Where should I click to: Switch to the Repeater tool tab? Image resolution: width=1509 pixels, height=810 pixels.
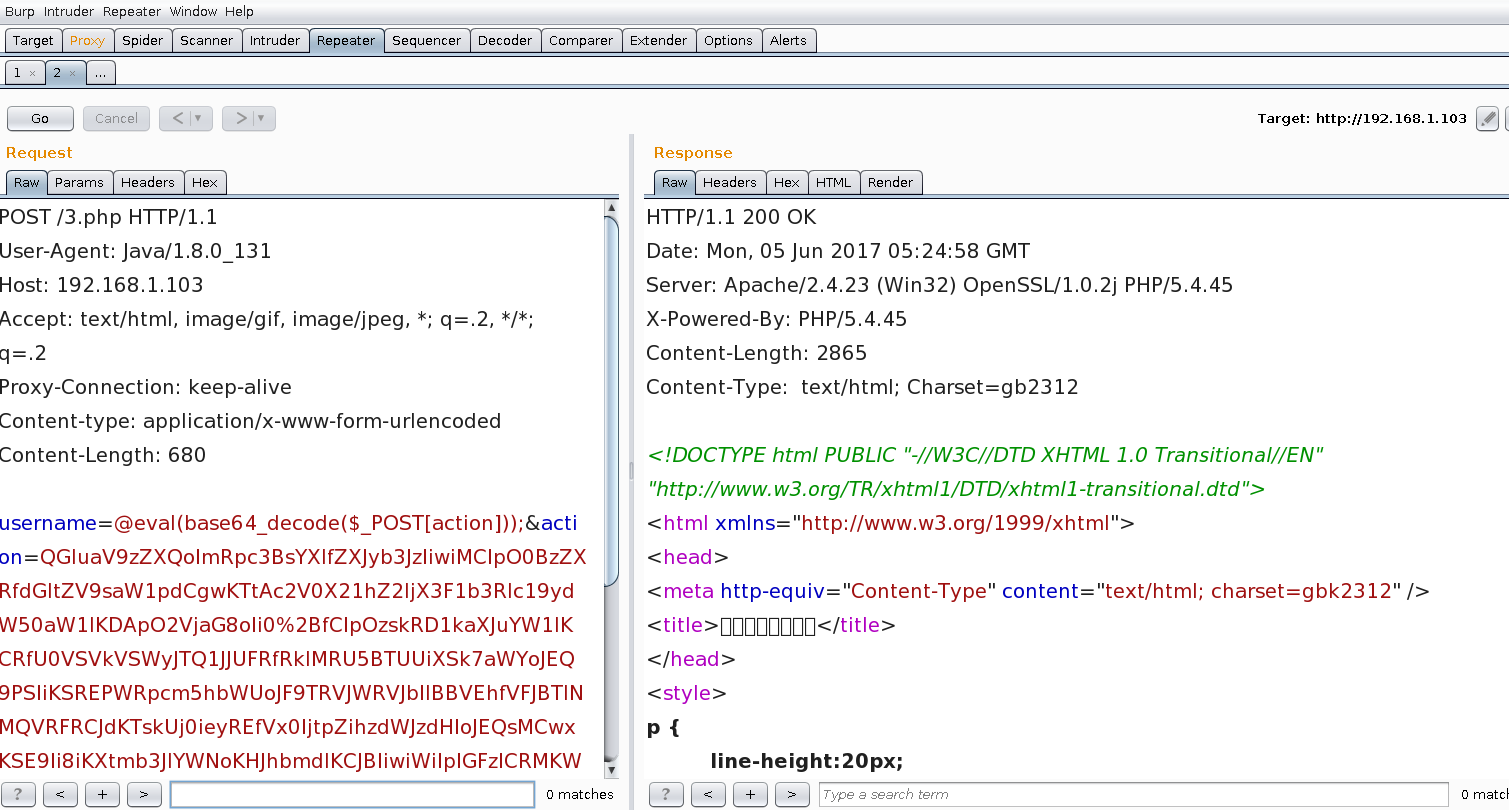pos(346,41)
